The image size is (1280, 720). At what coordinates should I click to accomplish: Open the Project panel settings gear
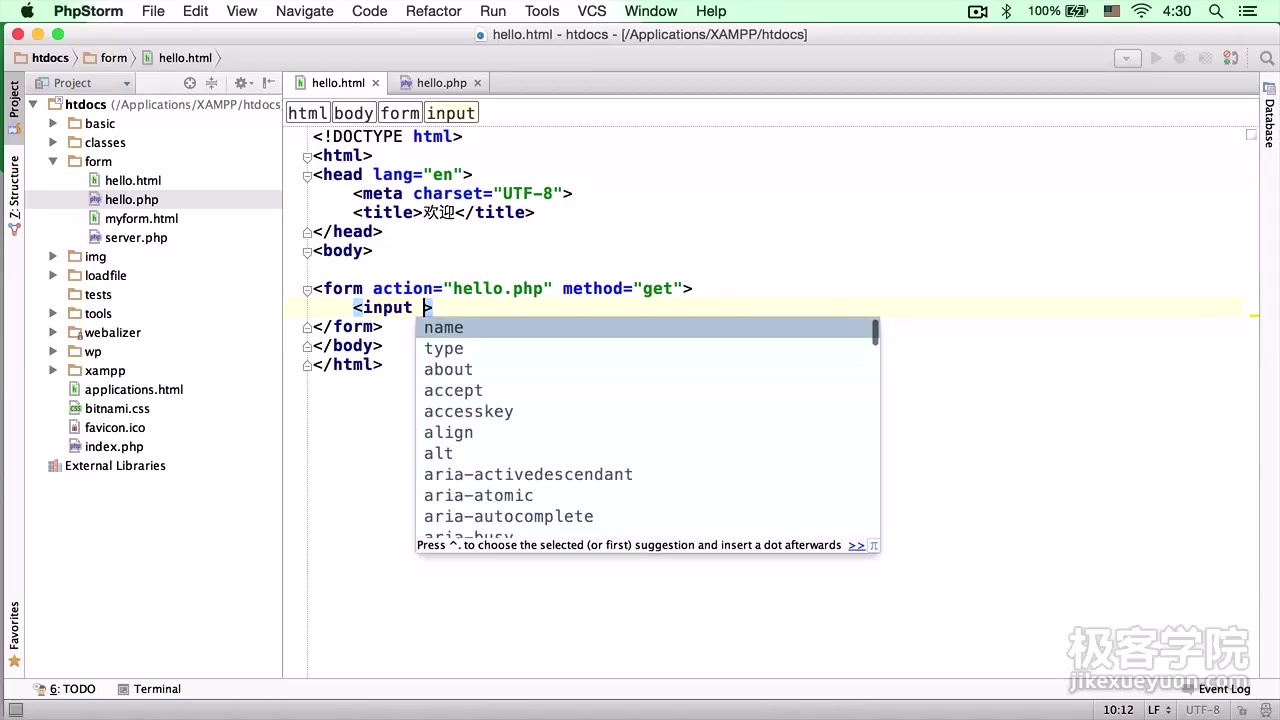tap(242, 83)
